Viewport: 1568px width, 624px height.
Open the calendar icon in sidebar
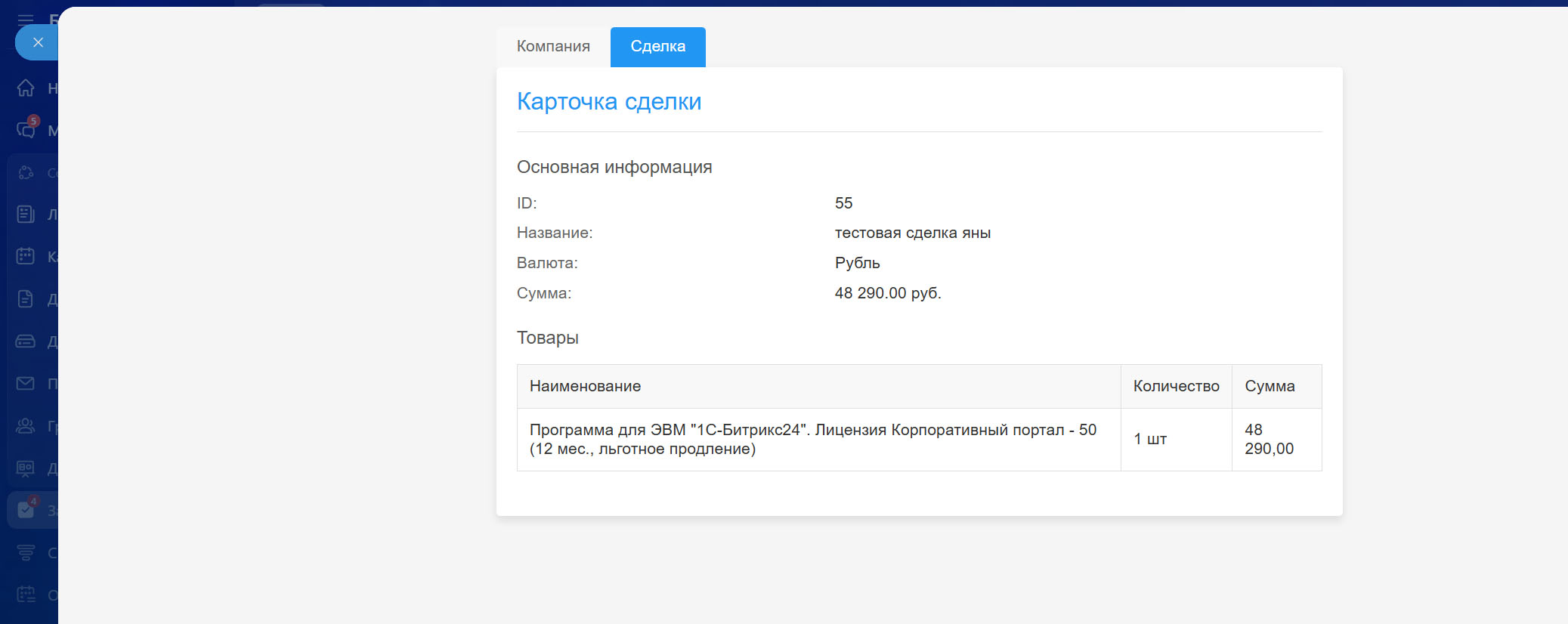(x=26, y=256)
